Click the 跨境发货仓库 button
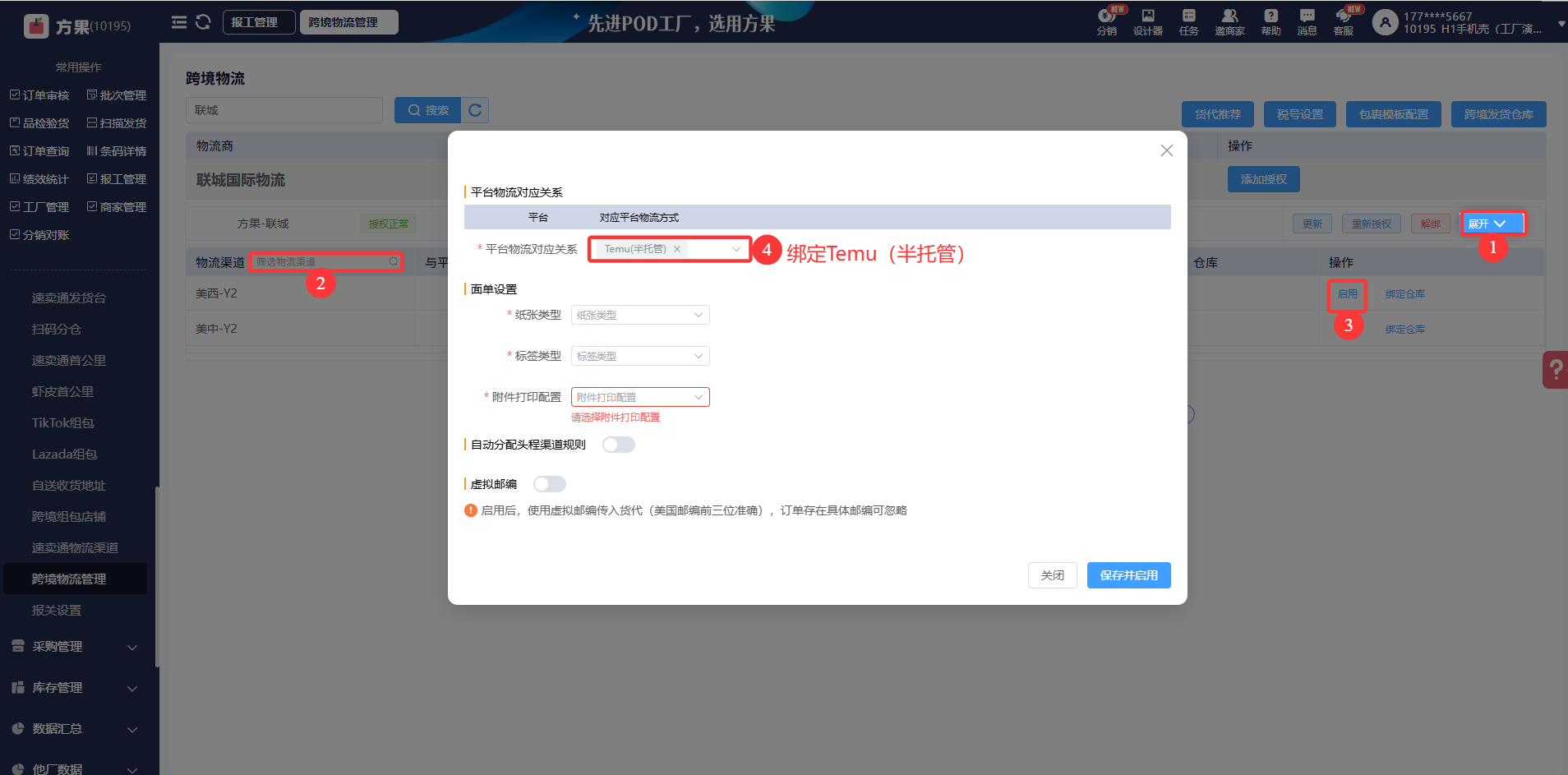 [x=1499, y=114]
